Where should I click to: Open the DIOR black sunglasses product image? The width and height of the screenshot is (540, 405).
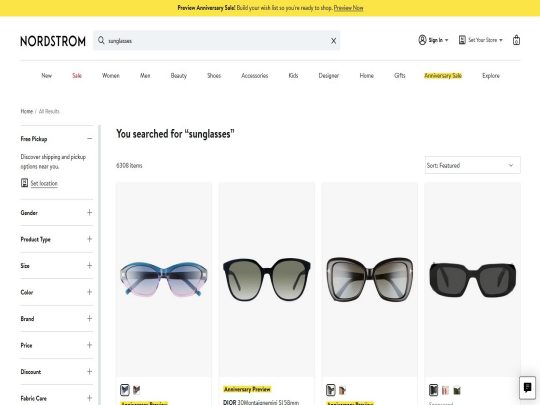[x=267, y=280]
